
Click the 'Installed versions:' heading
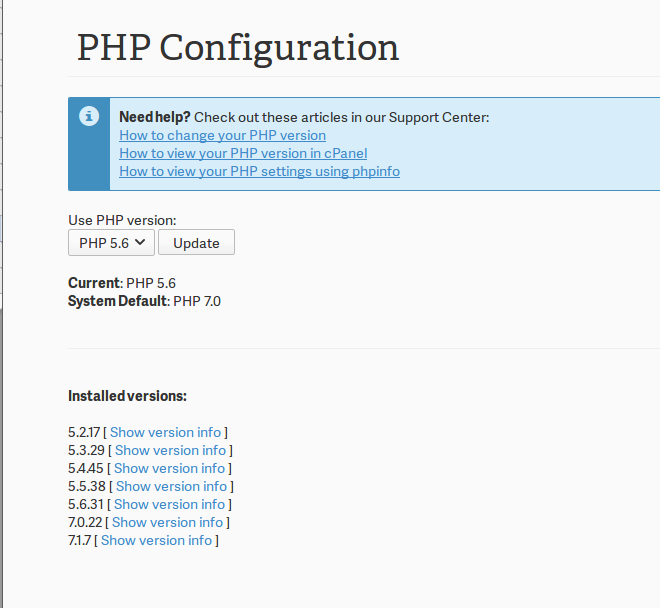coord(127,396)
